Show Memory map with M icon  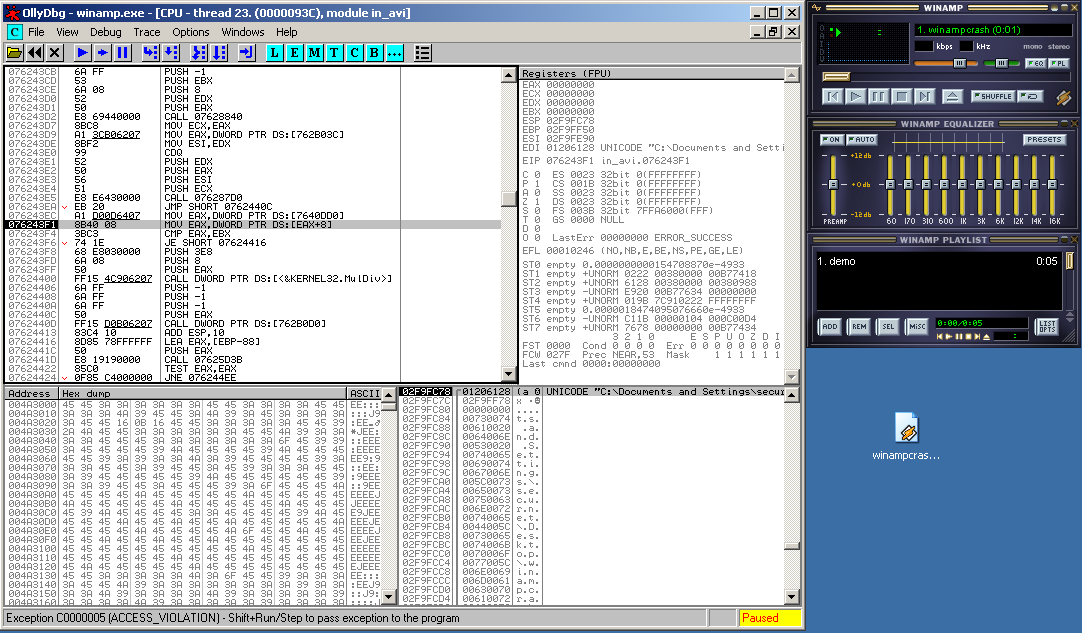tap(315, 52)
